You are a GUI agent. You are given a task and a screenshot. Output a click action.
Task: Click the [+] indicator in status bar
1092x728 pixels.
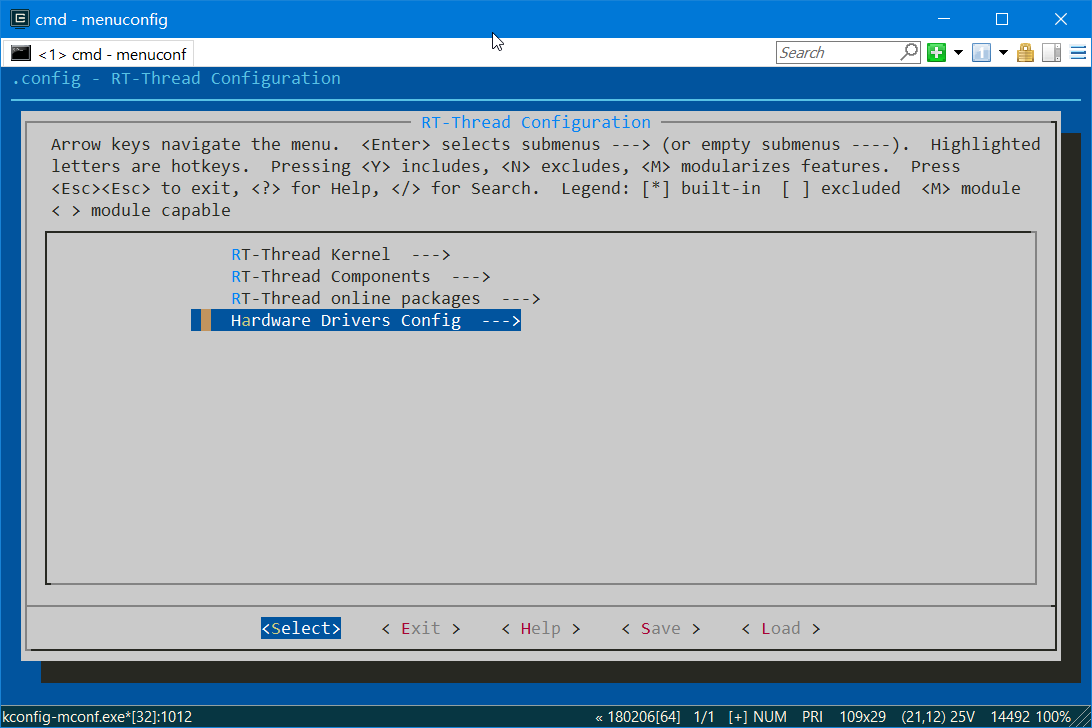(738, 717)
